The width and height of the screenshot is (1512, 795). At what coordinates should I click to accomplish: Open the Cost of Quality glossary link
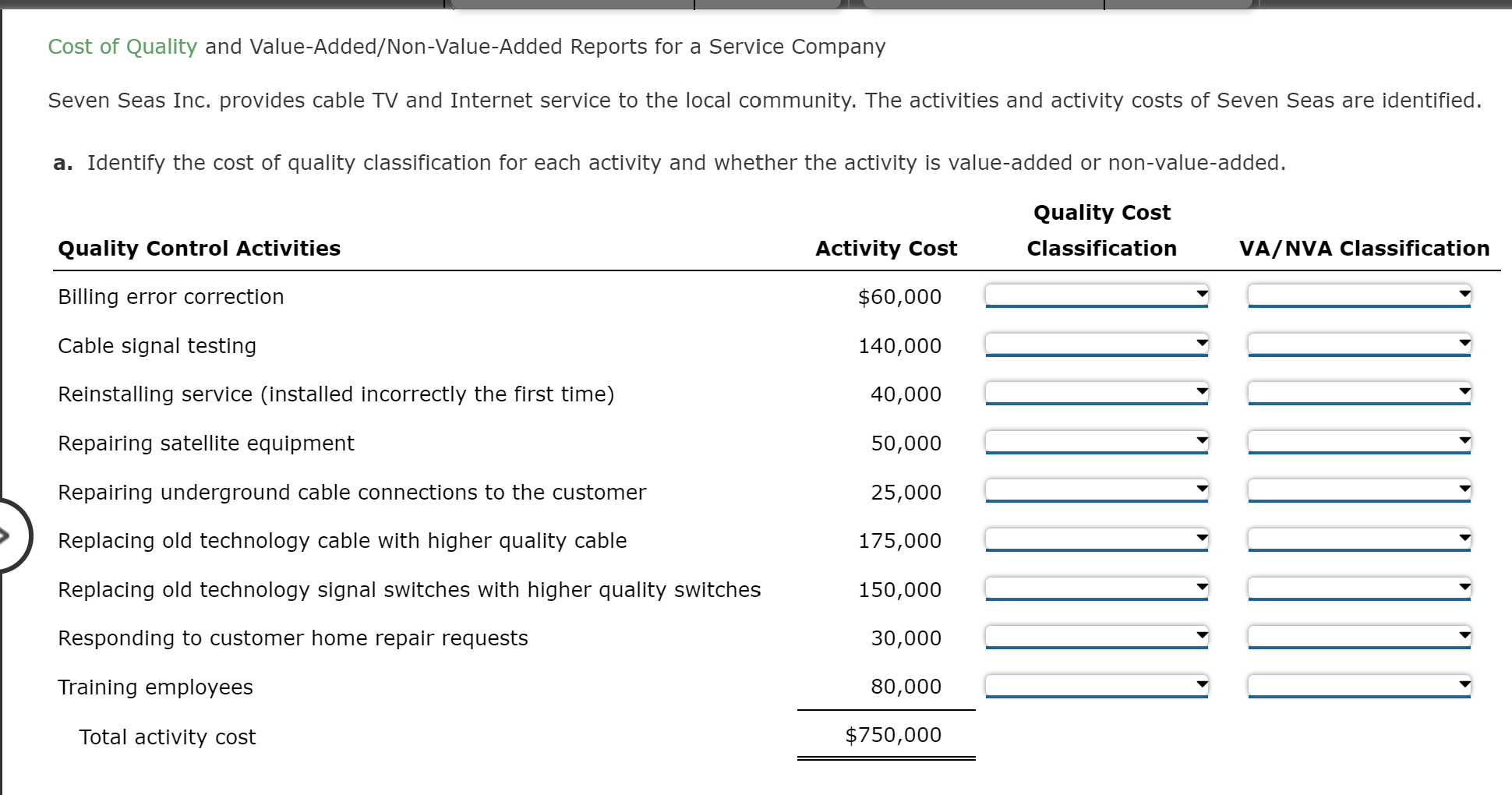[x=122, y=47]
